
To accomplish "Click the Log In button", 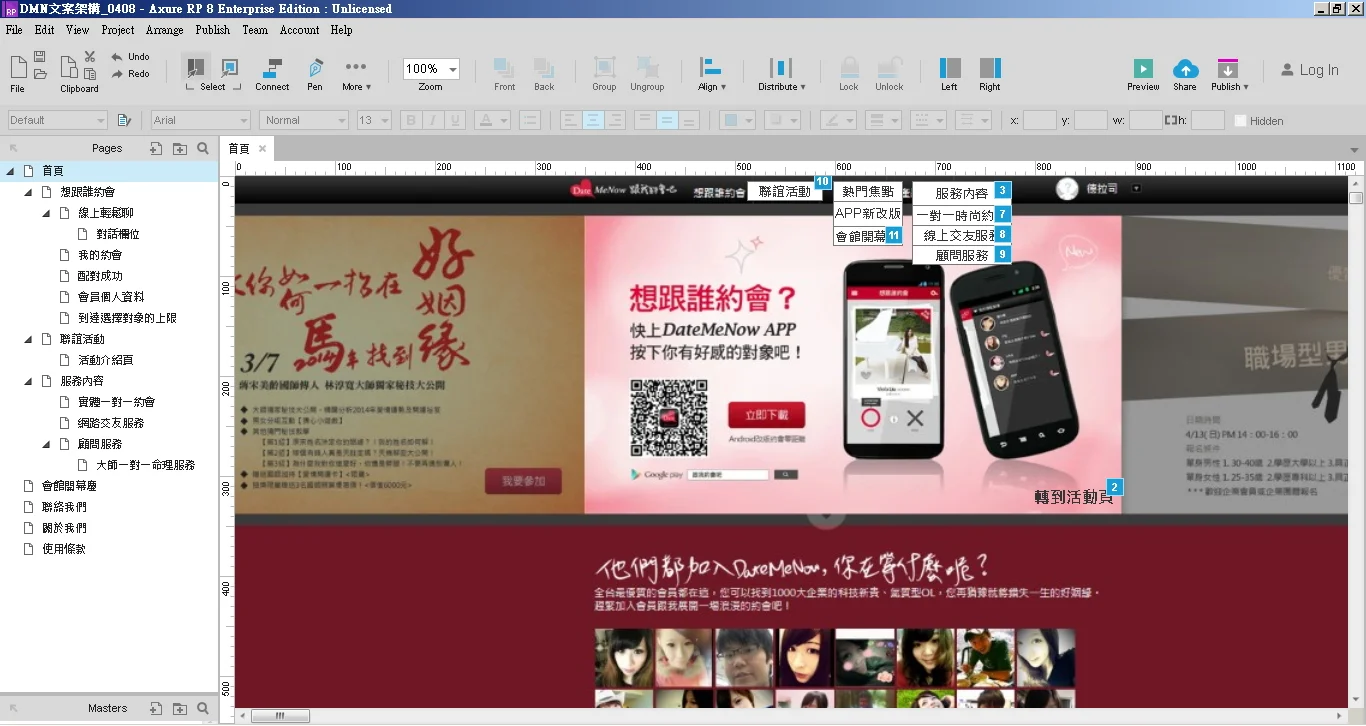I will pyautogui.click(x=1309, y=70).
